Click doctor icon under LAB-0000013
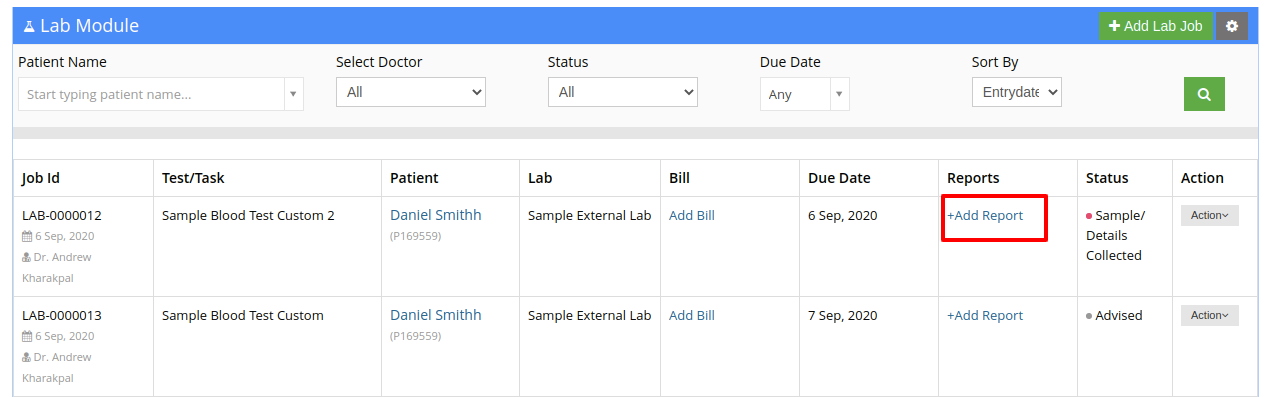This screenshot has height=397, width=1268. (27, 357)
